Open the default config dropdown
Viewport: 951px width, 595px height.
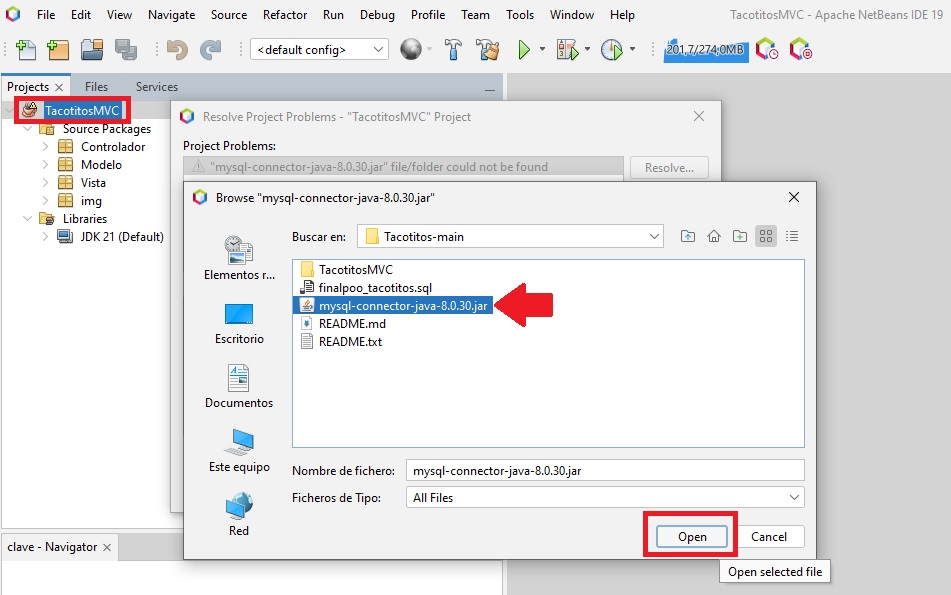pos(319,50)
